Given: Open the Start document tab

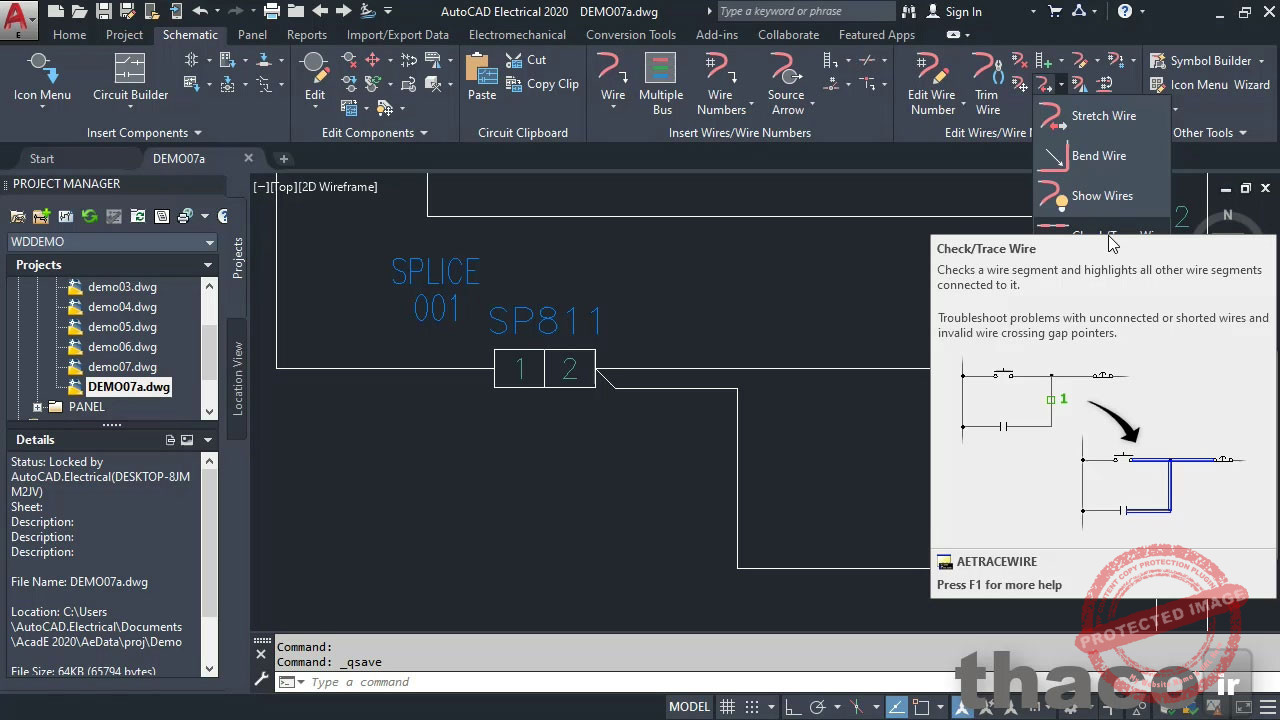Looking at the screenshot, I should 42,159.
